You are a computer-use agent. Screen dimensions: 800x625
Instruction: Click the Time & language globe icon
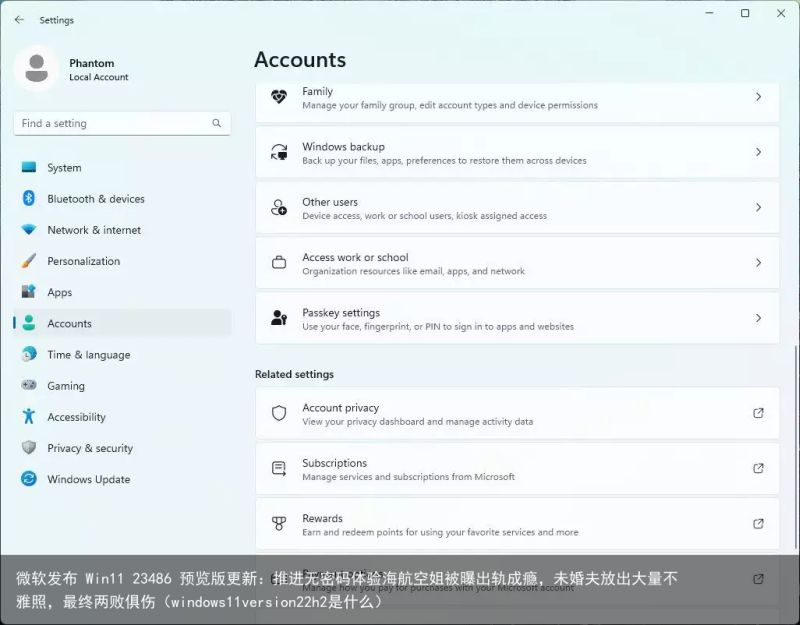pyautogui.click(x=29, y=354)
